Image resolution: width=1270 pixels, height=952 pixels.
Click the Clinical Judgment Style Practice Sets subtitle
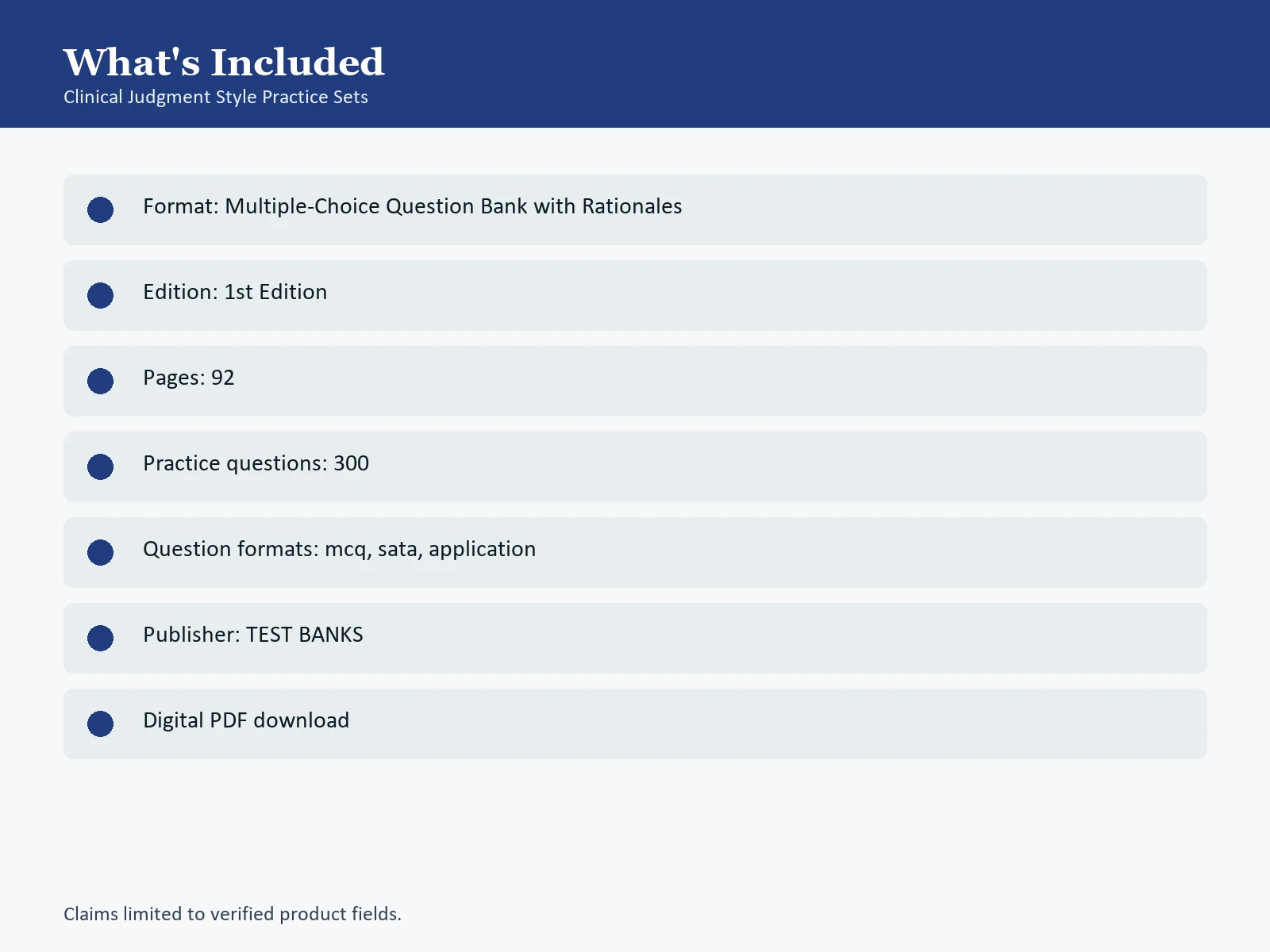(216, 97)
